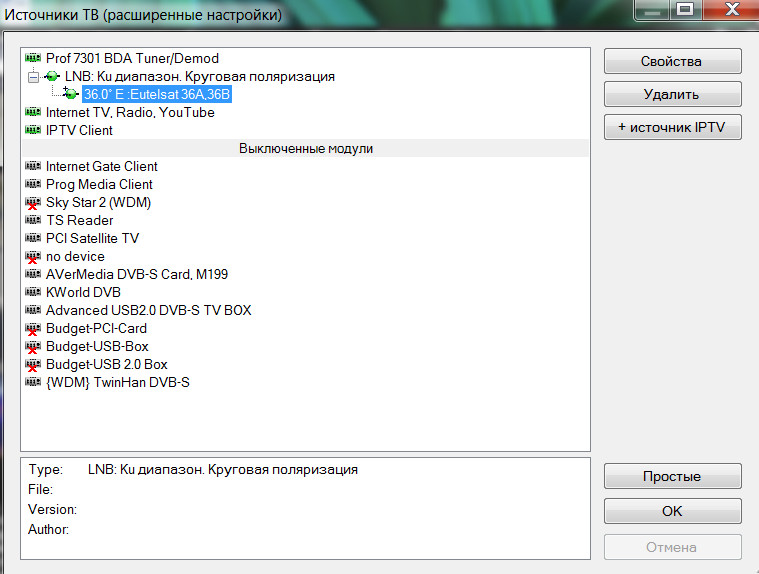The height and width of the screenshot is (574, 759).
Task: Confirm the dialog with OK
Action: coord(672,511)
